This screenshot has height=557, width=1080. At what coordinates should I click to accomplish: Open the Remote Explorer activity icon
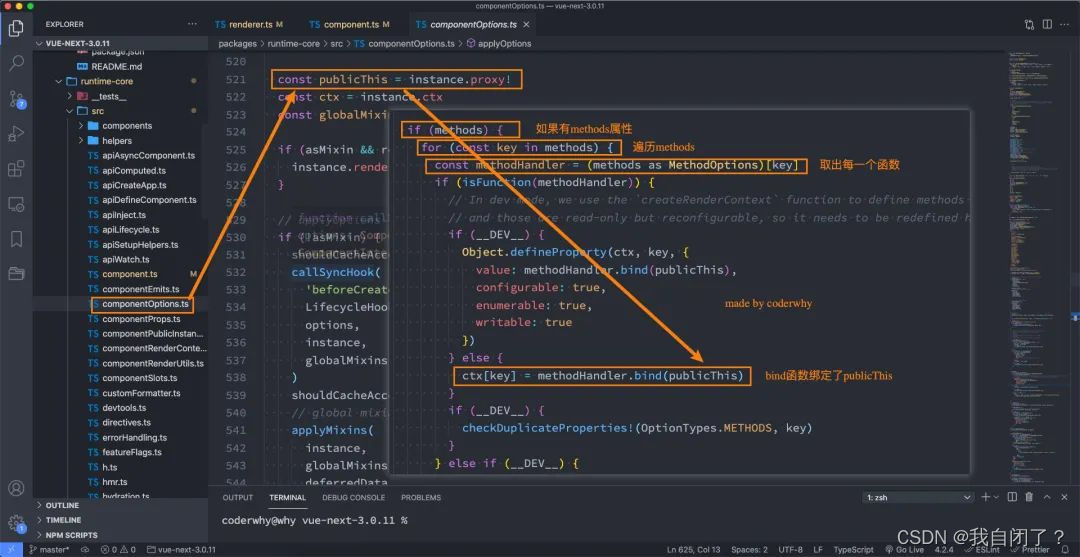pos(17,204)
